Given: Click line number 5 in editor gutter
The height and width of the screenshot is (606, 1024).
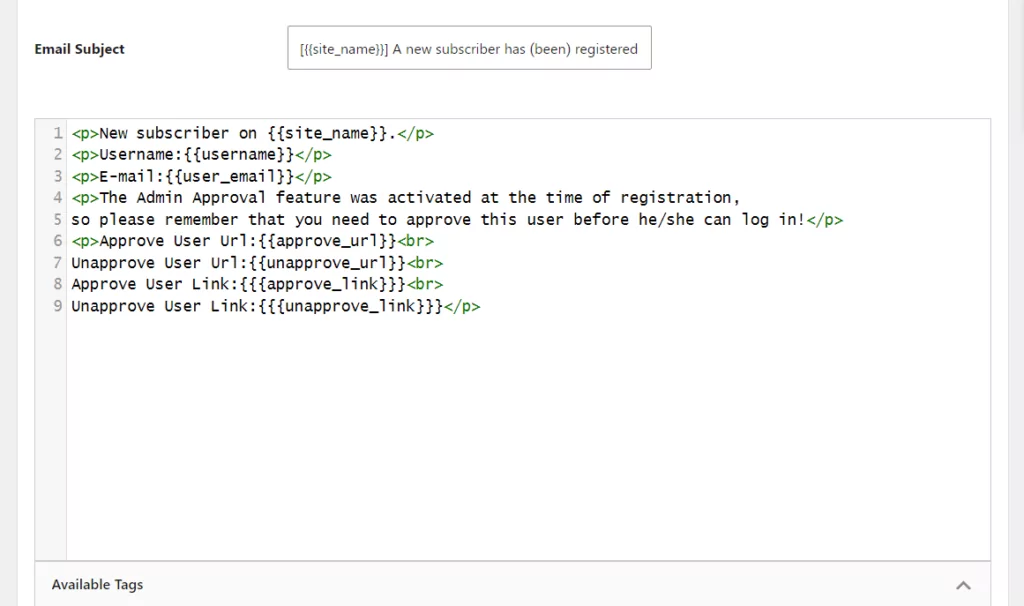Looking at the screenshot, I should point(57,219).
